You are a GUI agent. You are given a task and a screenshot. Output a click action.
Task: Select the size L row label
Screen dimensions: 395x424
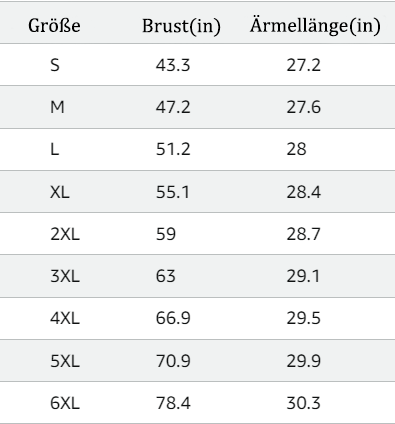click(55, 149)
